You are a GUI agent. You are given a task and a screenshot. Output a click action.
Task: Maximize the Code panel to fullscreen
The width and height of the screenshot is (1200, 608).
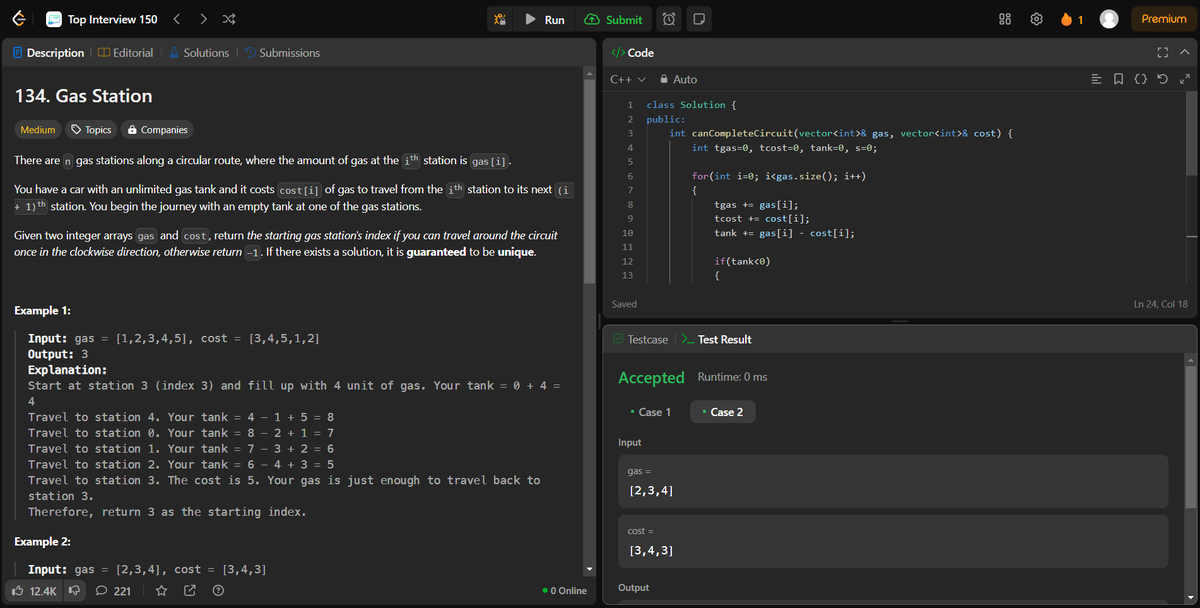tap(1163, 53)
